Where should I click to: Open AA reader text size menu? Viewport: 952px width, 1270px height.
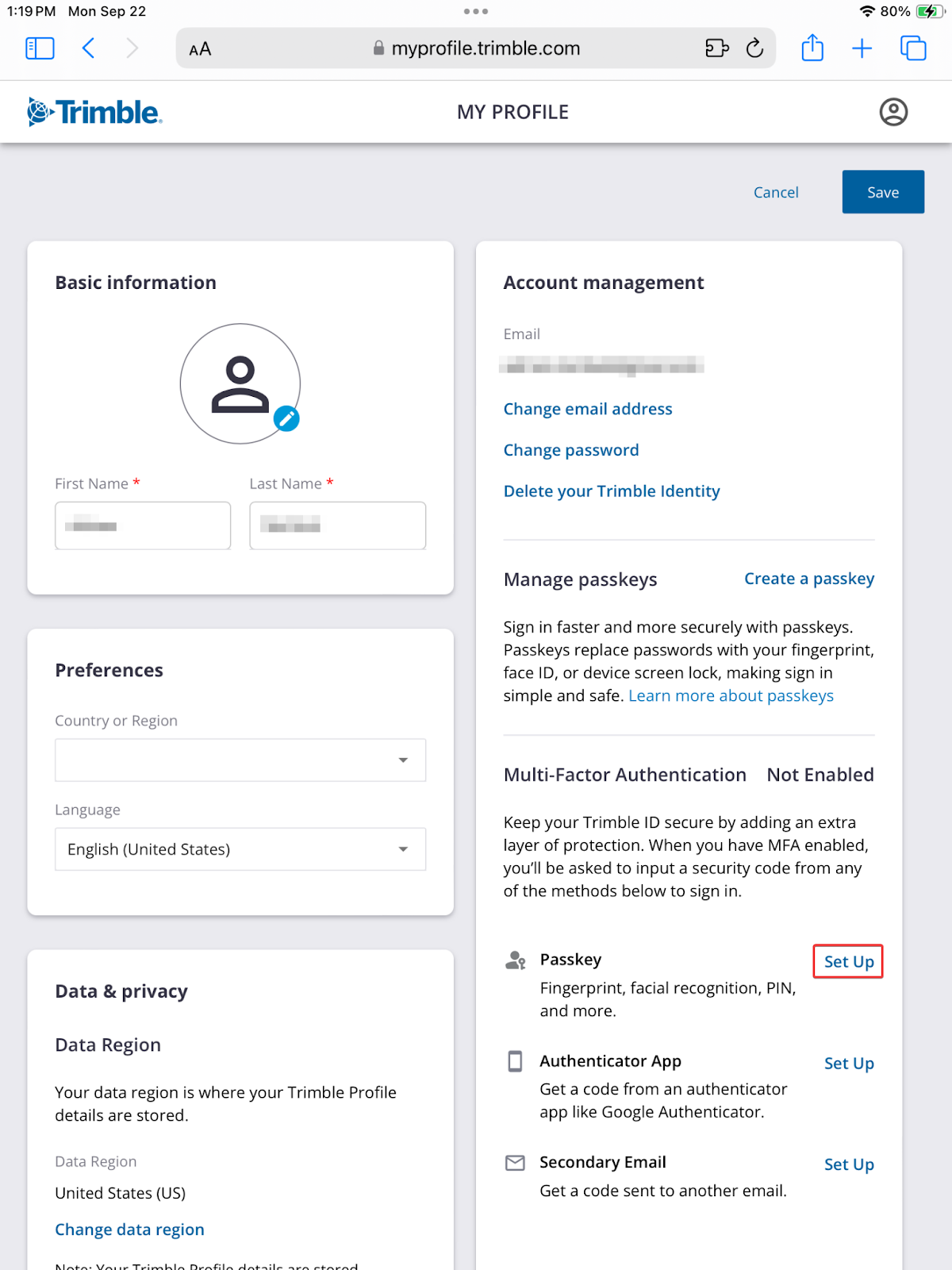point(200,49)
